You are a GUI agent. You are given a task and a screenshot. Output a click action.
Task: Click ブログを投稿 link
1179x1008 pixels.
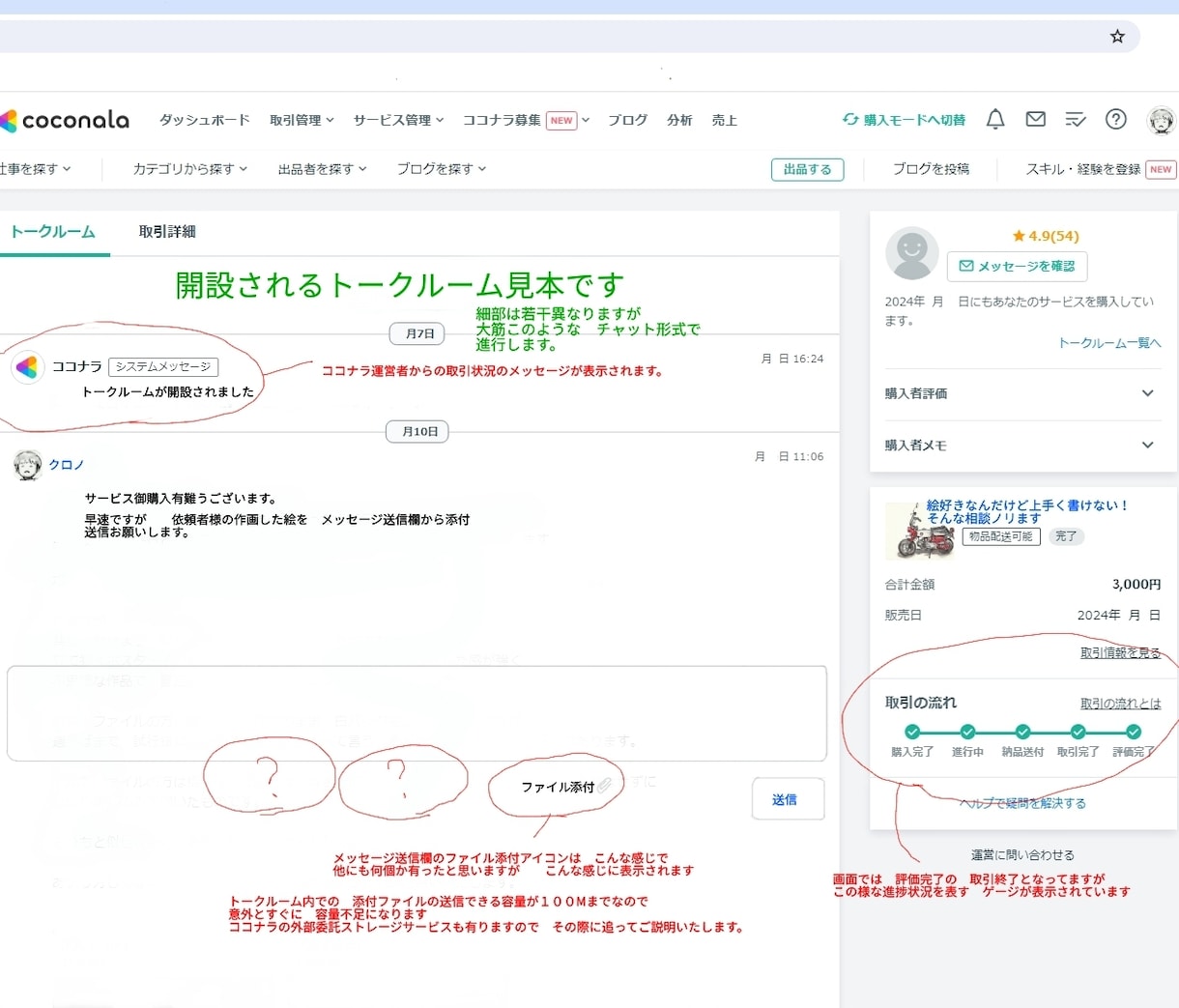coord(931,168)
